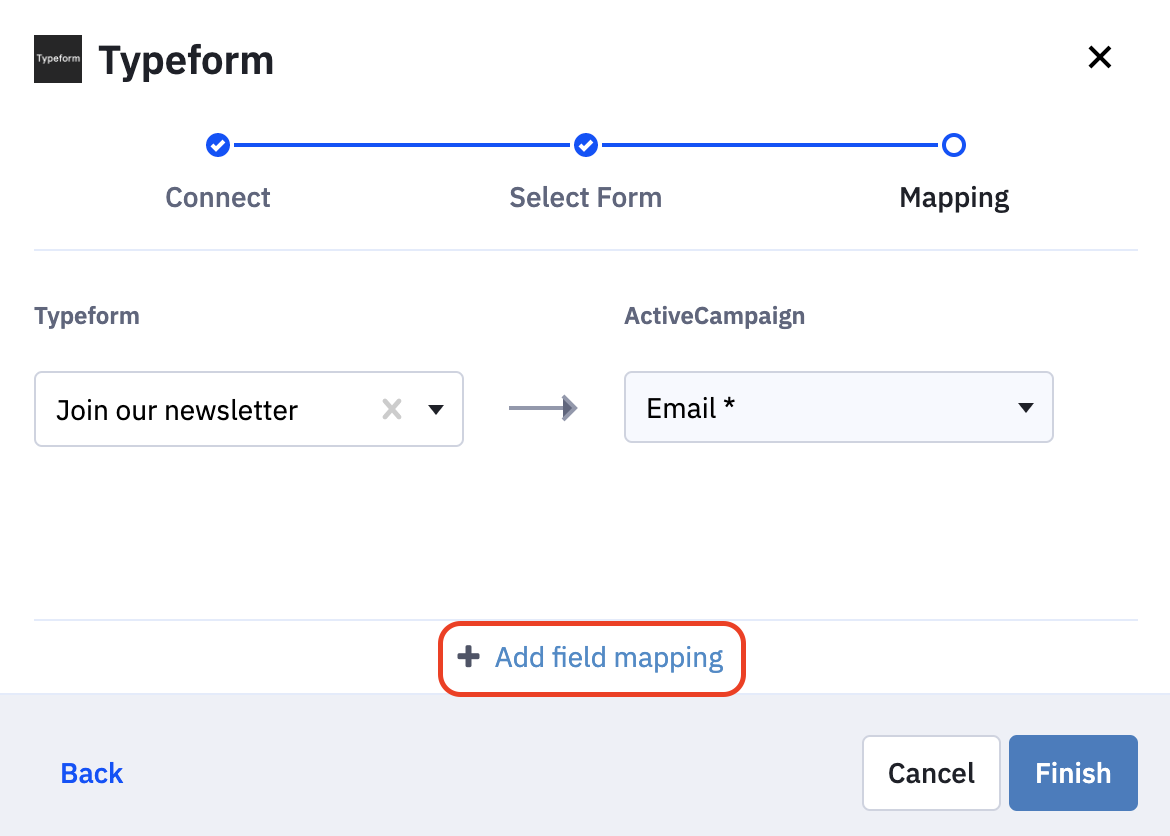
Task: Click the plus icon beside Add field mapping
Action: tap(469, 657)
